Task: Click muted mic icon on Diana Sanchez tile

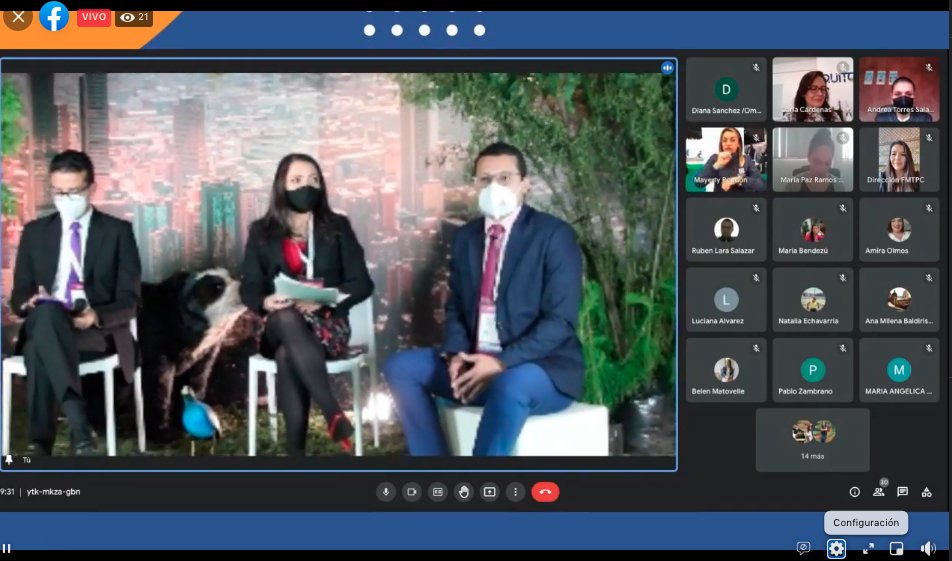Action: pyautogui.click(x=756, y=67)
